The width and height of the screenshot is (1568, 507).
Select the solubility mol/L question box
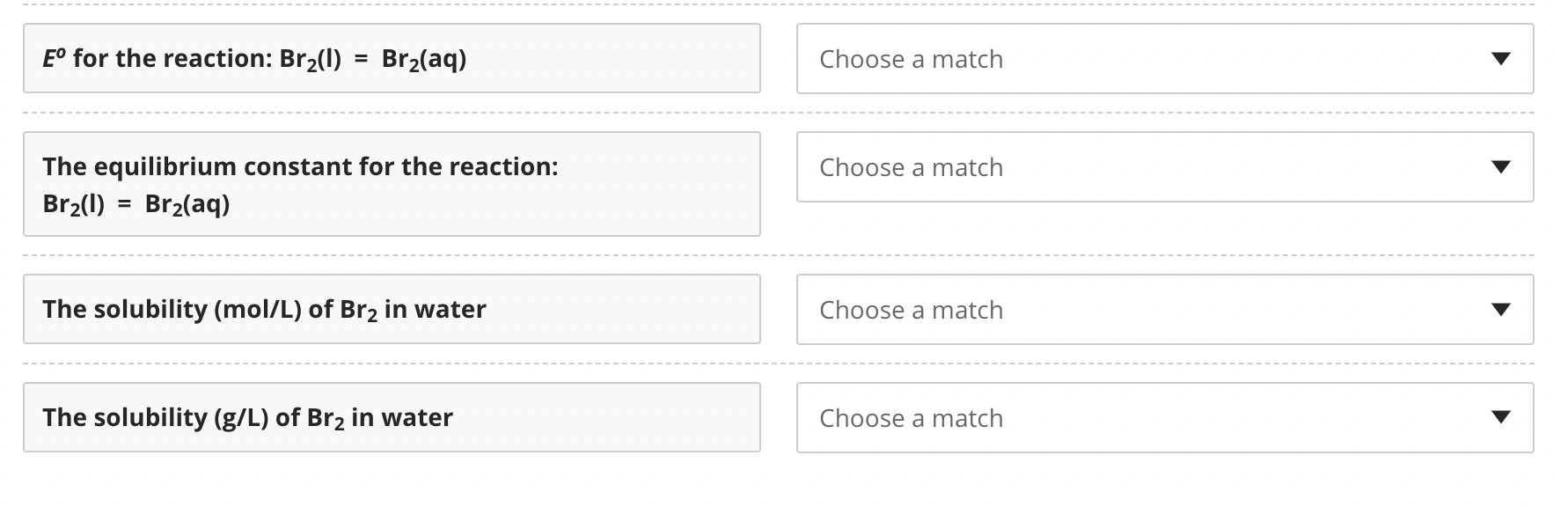392,309
